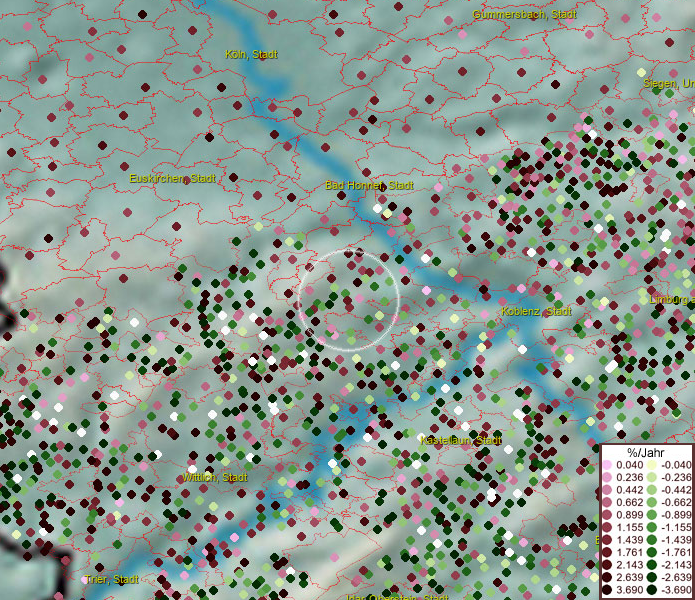Select the light green swatch for -0.442

[652, 490]
